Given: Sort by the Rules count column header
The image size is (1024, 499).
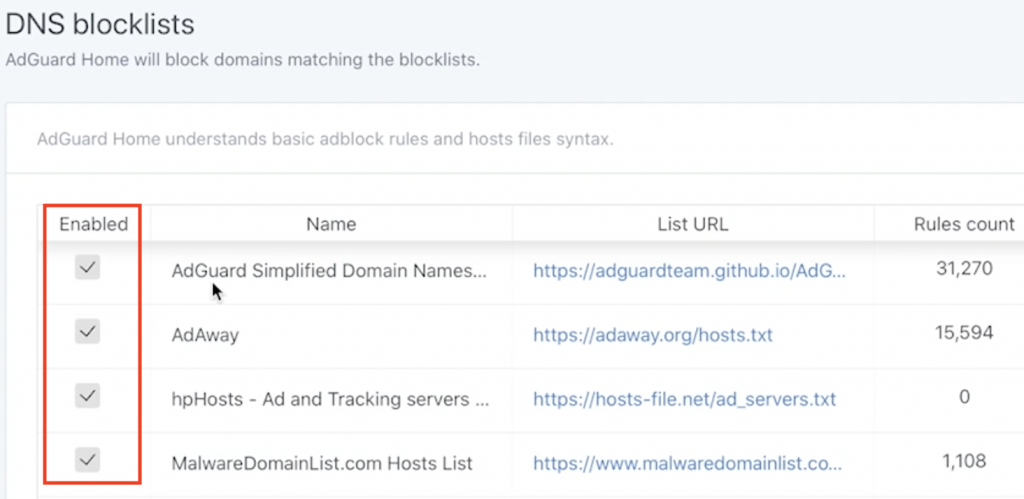Looking at the screenshot, I should point(964,225).
